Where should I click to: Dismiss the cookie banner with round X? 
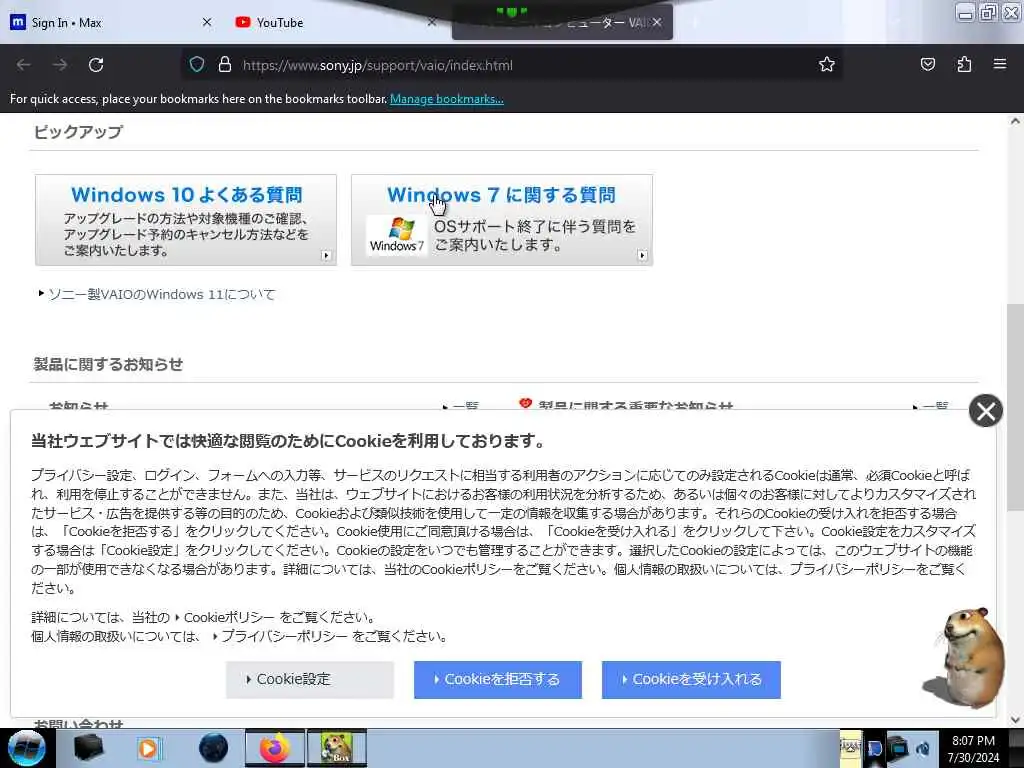[985, 411]
